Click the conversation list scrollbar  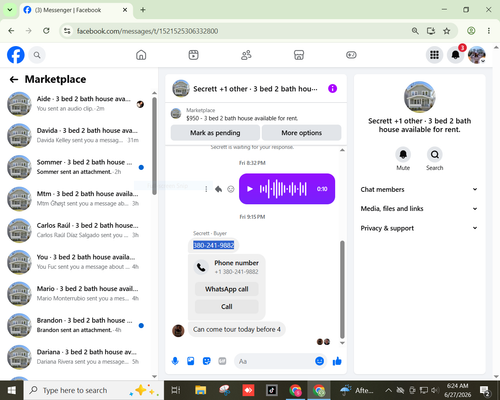tap(154, 146)
